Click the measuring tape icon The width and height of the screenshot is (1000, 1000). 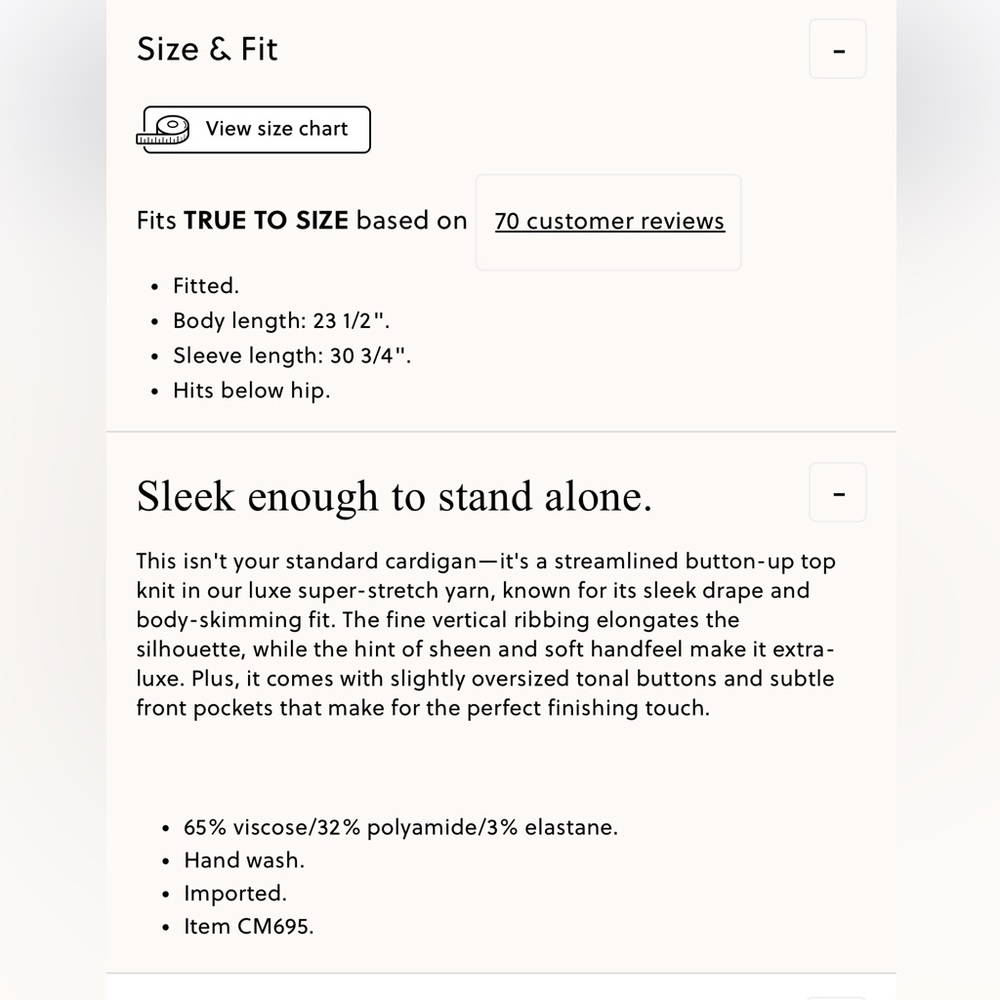pyautogui.click(x=163, y=130)
